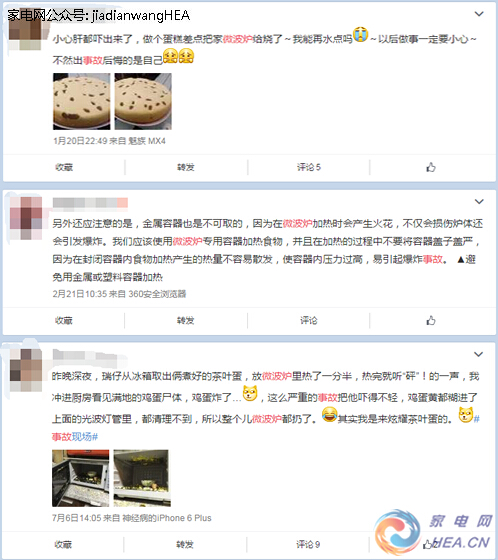
Task: Open the third post's dropdown arrow
Action: [478, 354]
